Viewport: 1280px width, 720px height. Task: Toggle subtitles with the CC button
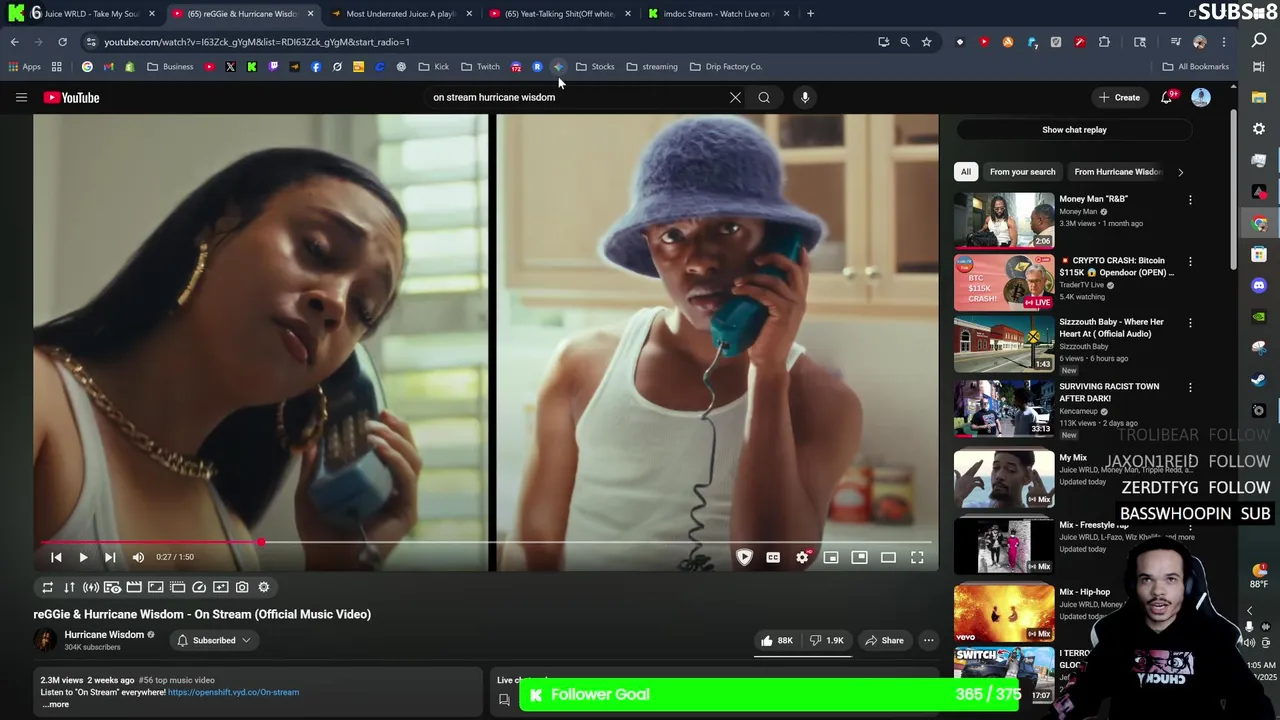(x=773, y=557)
